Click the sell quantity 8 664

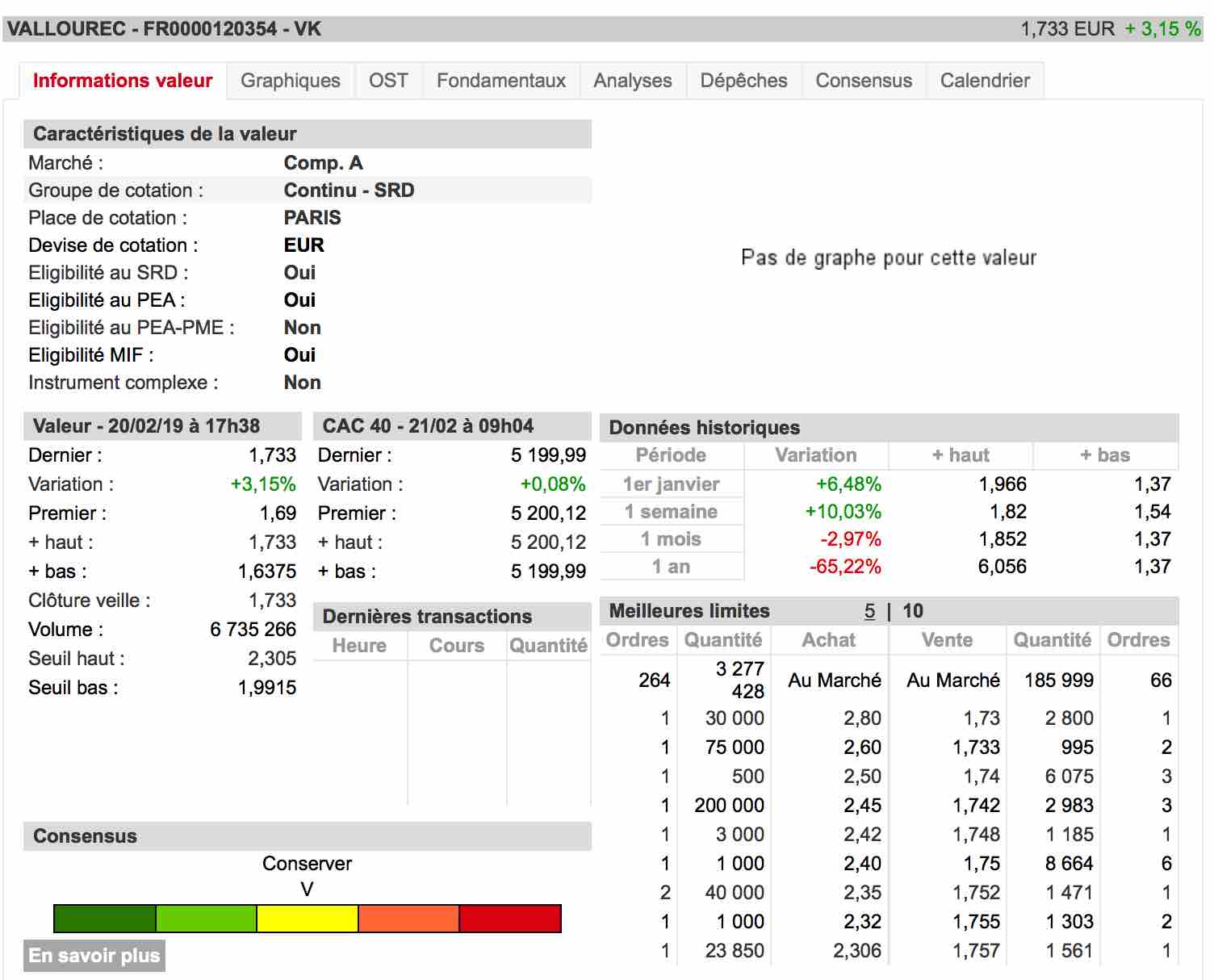tap(1070, 864)
